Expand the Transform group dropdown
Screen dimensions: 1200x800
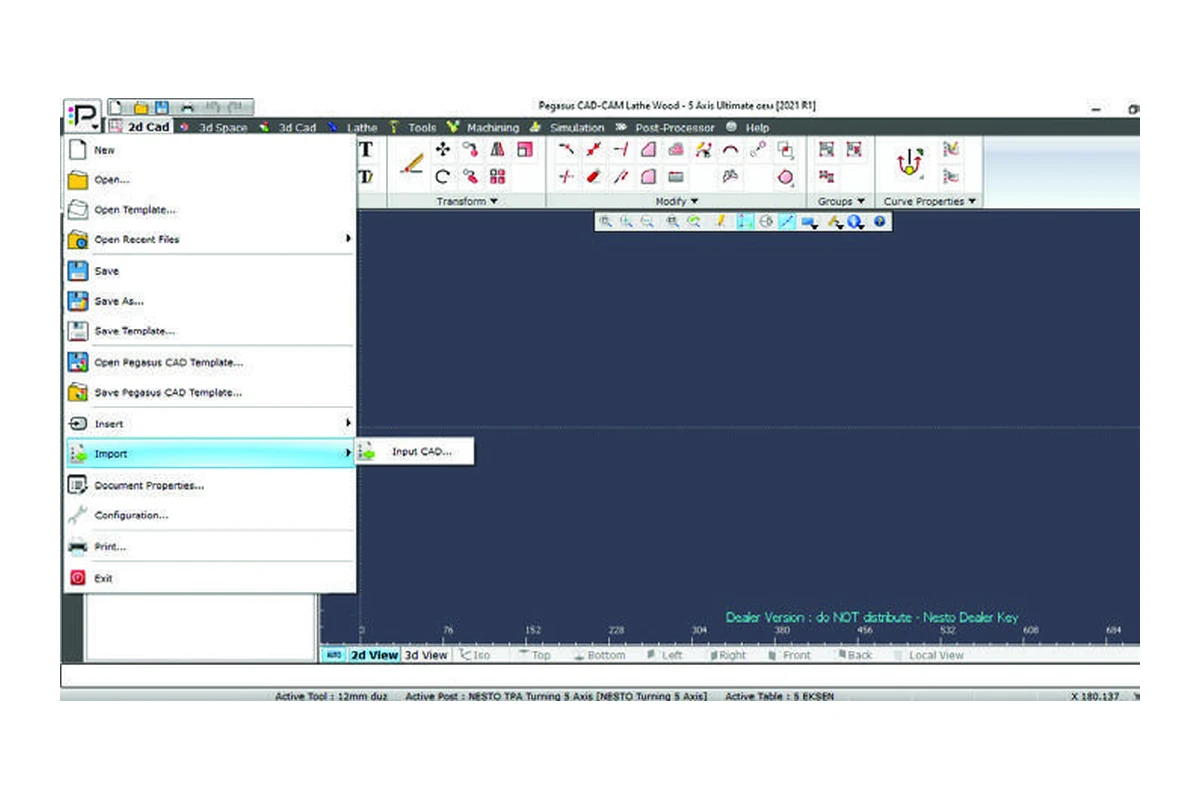466,202
